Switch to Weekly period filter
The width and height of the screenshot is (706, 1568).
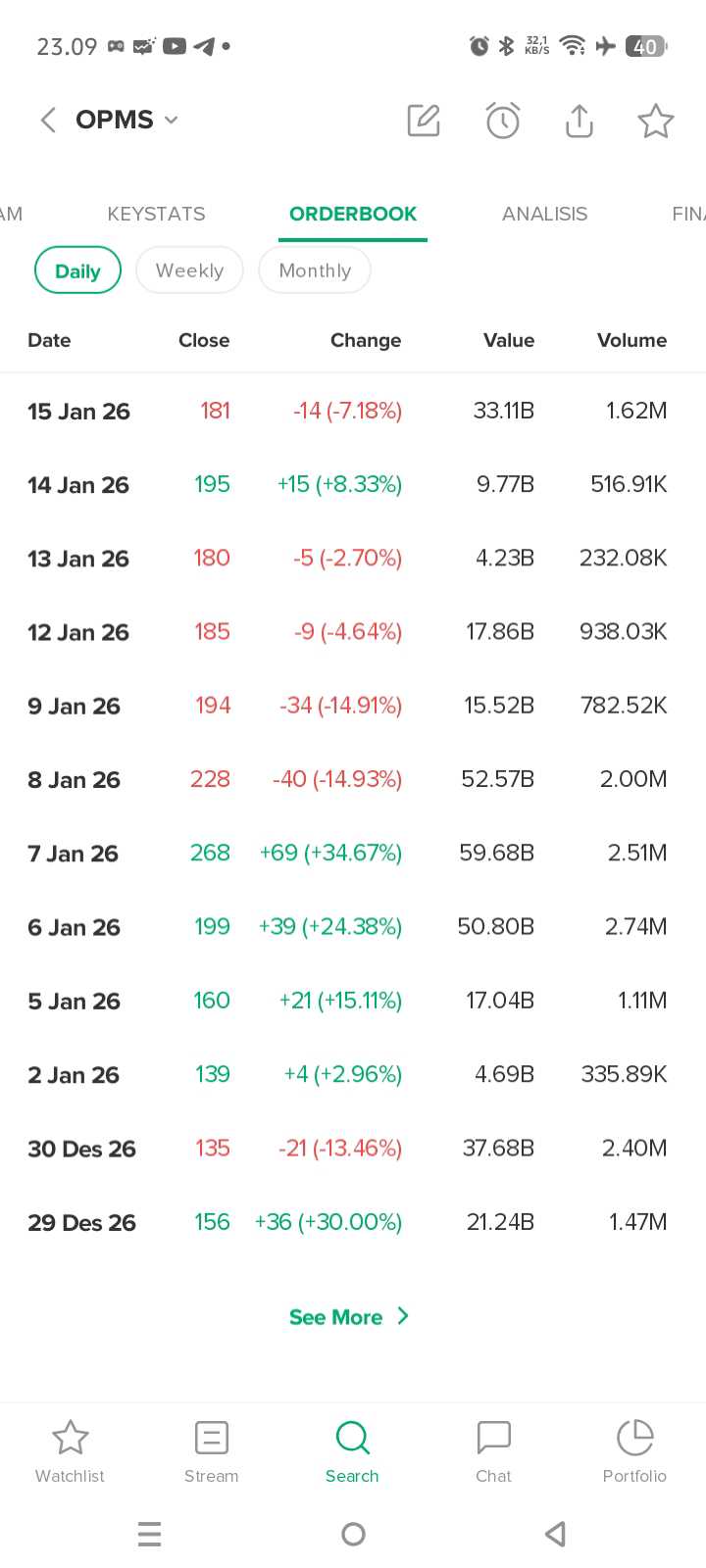(189, 270)
